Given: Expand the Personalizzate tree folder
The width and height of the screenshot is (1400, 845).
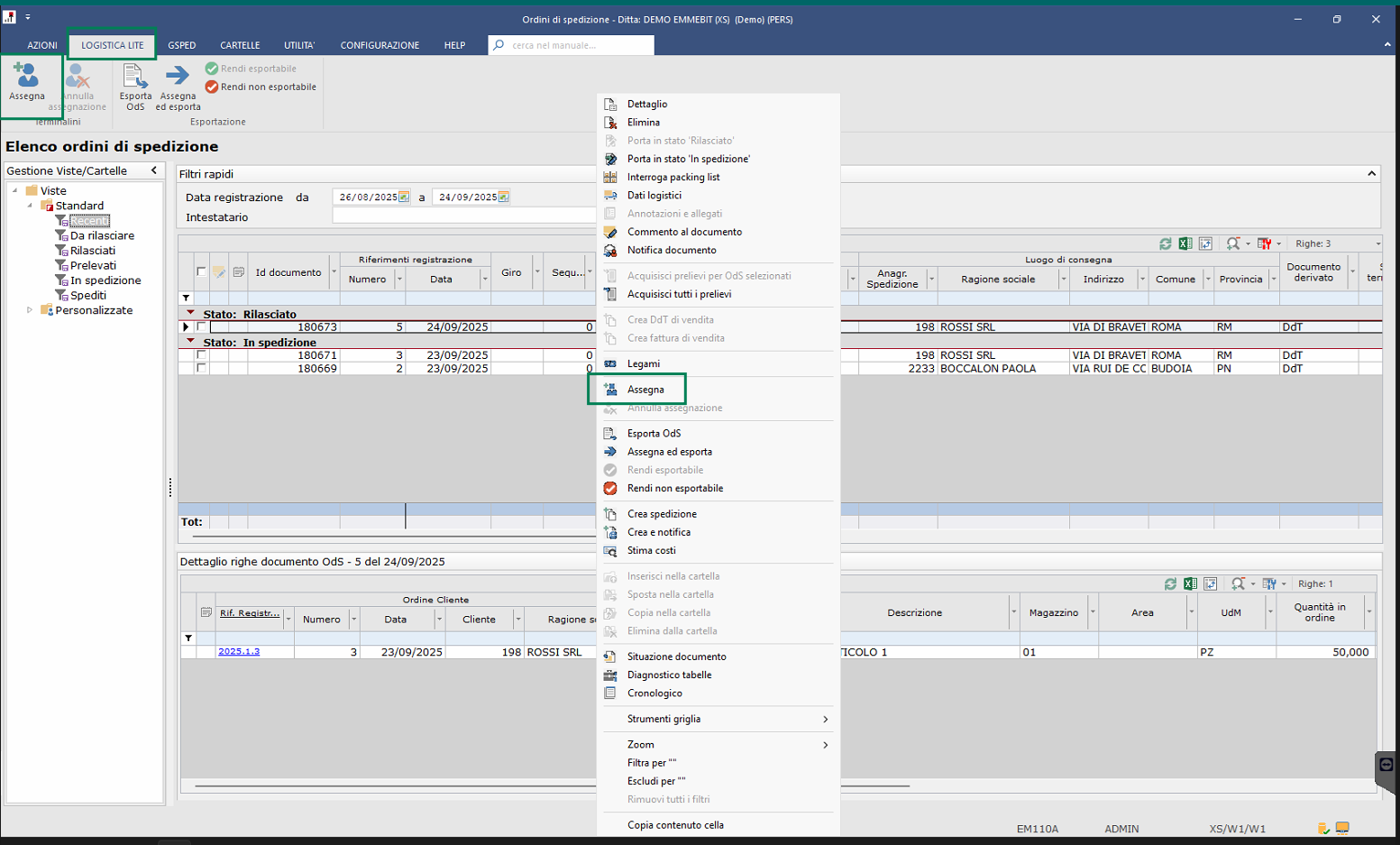Looking at the screenshot, I should pos(30,310).
